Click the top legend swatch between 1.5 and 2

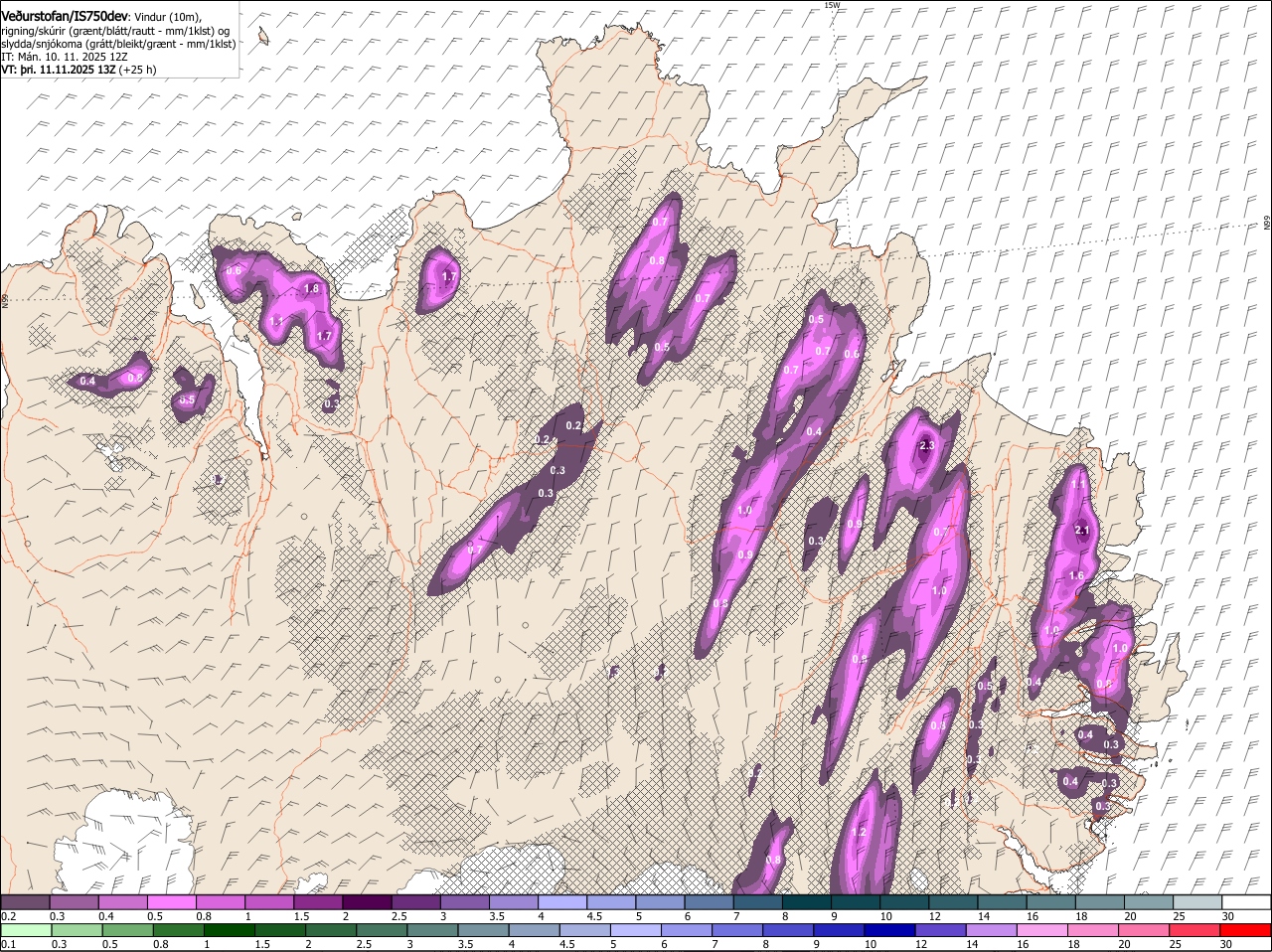[318, 901]
